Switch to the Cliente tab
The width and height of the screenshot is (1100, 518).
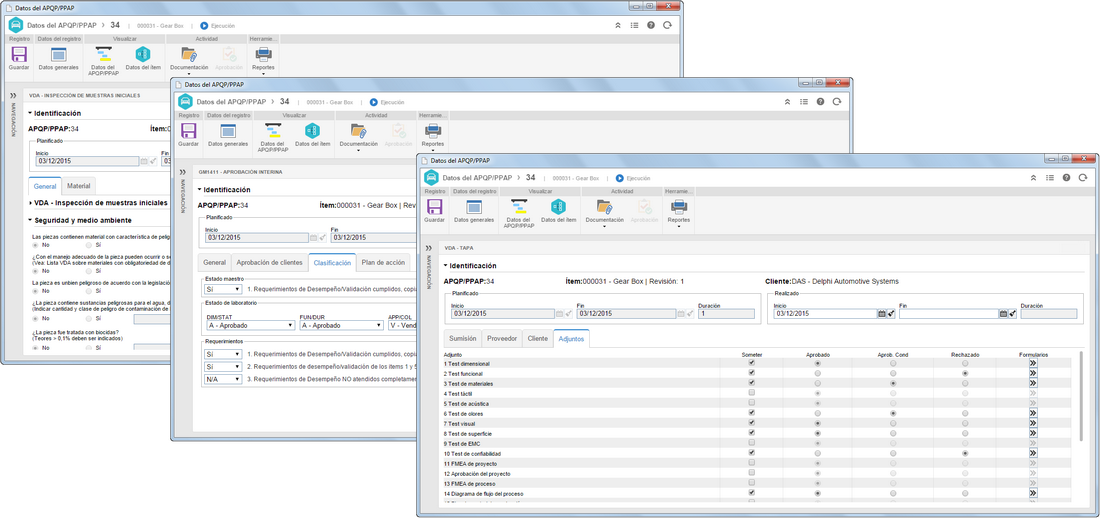(x=537, y=338)
